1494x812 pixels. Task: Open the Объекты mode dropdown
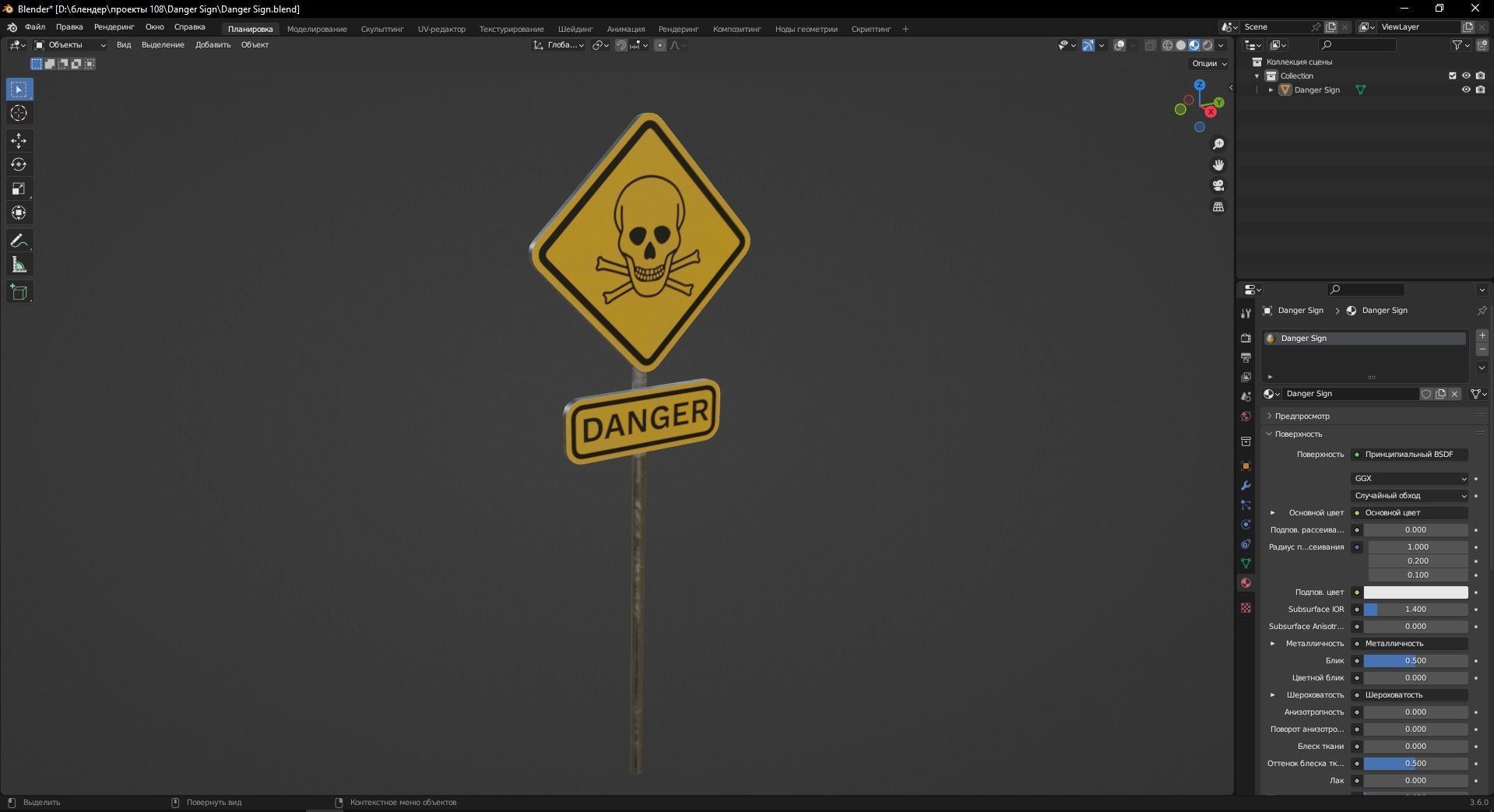click(x=70, y=45)
